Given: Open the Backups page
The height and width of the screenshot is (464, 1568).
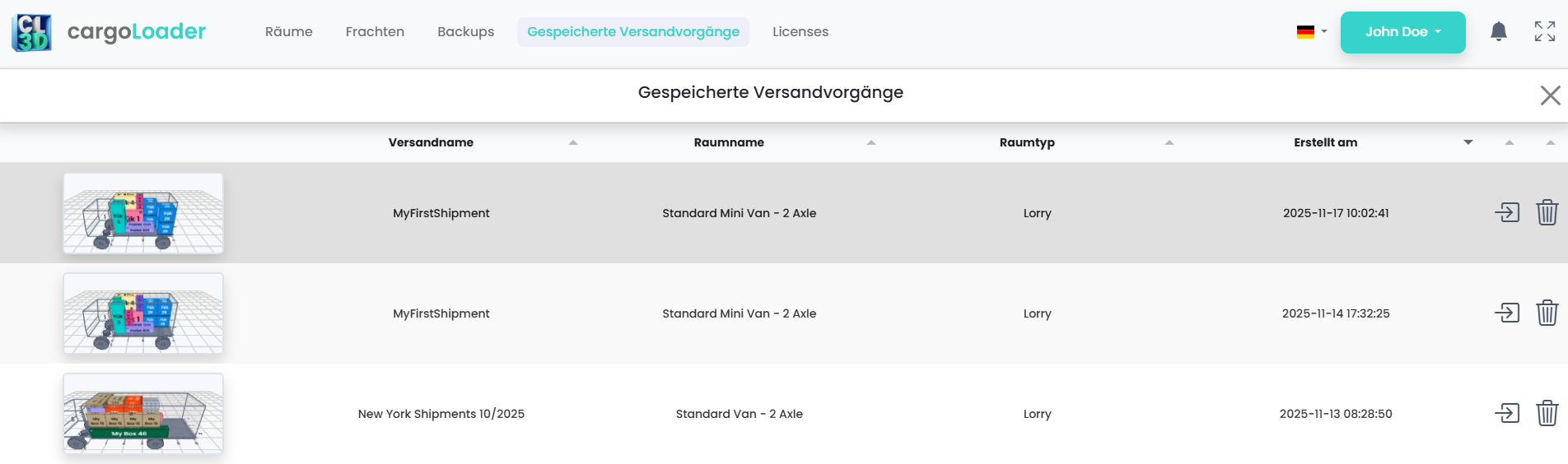Looking at the screenshot, I should pos(466,32).
